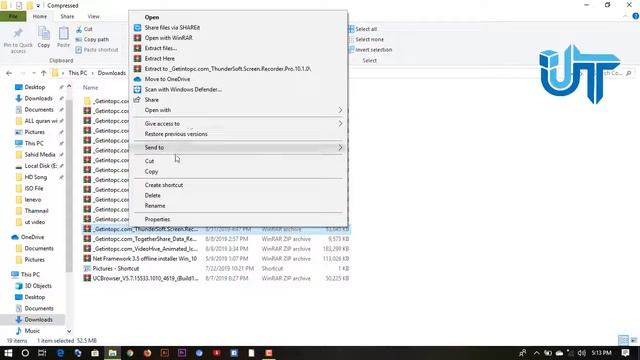Click Downloads in the address breadcrumb
The height and width of the screenshot is (360, 640).
coord(111,73)
